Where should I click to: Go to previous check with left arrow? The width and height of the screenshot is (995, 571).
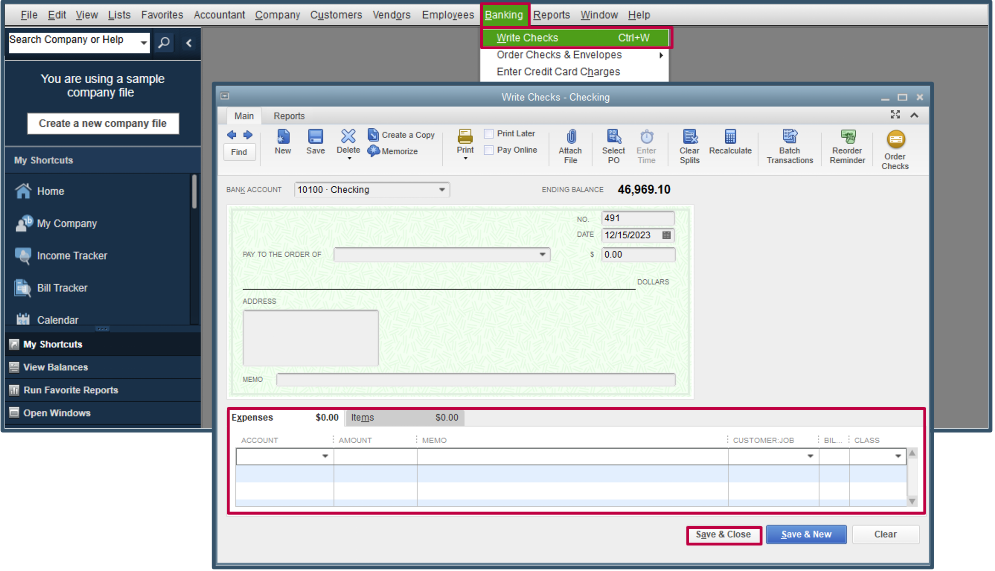(232, 135)
